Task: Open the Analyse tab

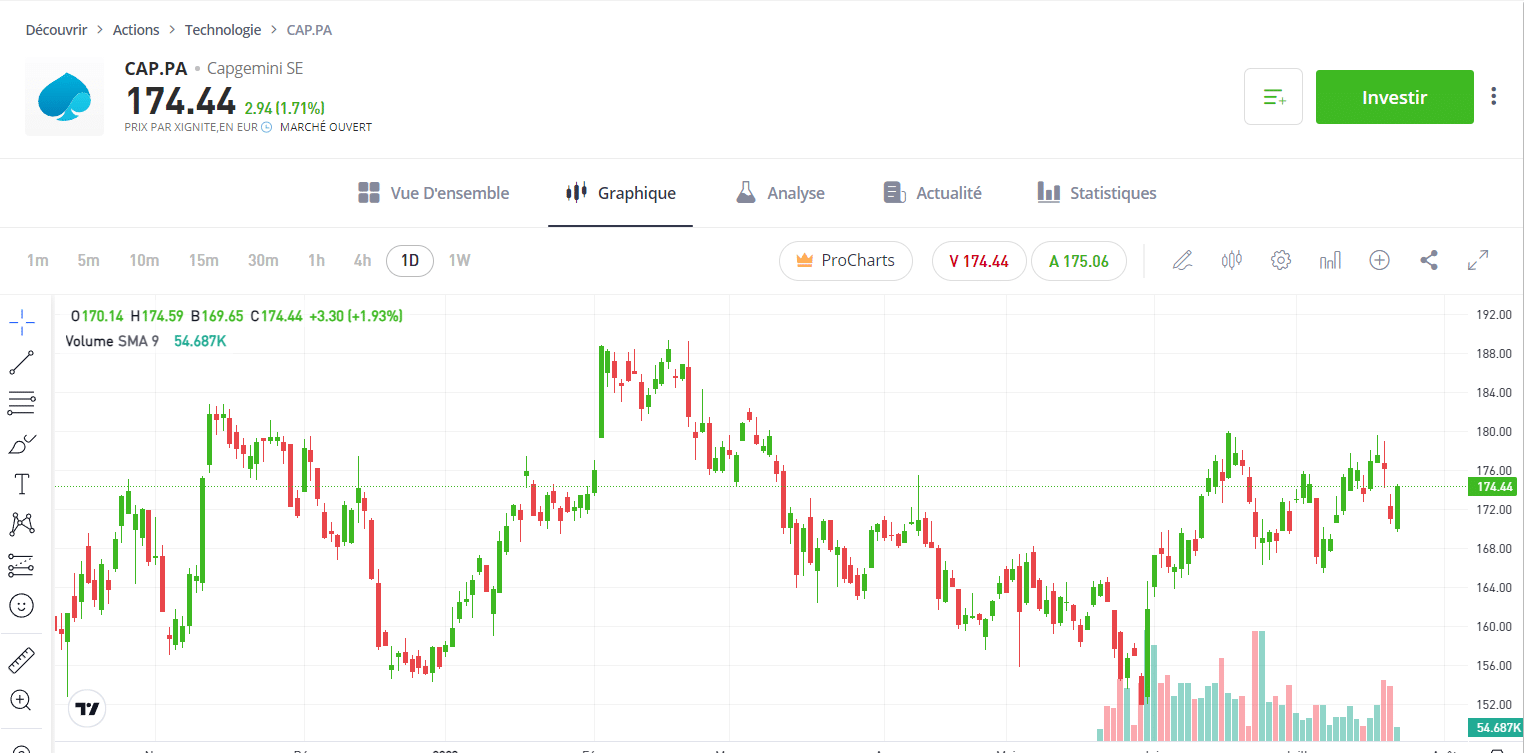Action: pyautogui.click(x=780, y=193)
